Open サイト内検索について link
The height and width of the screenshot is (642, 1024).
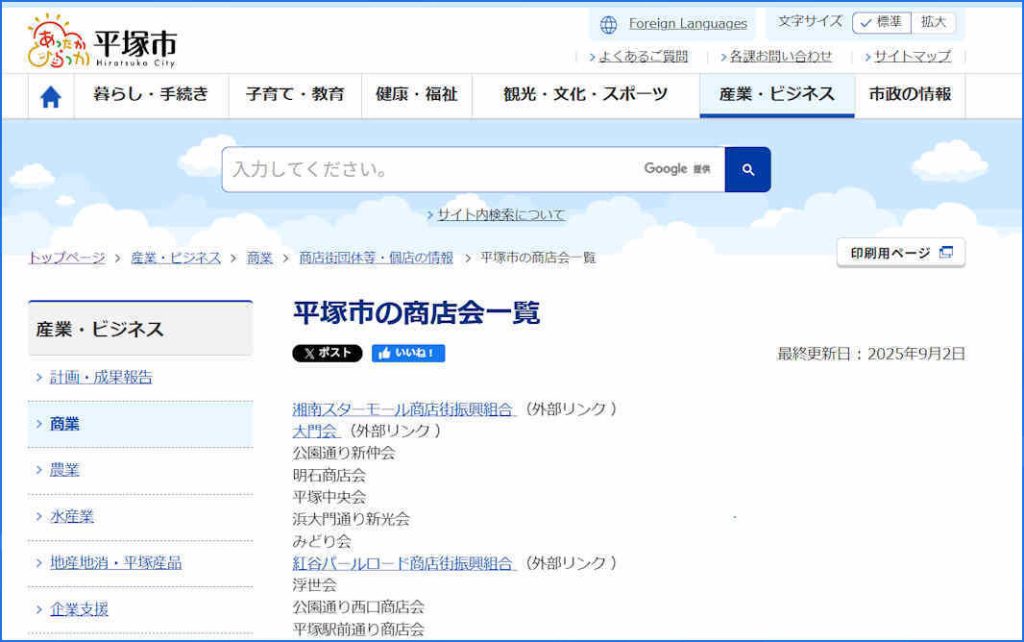click(x=500, y=215)
